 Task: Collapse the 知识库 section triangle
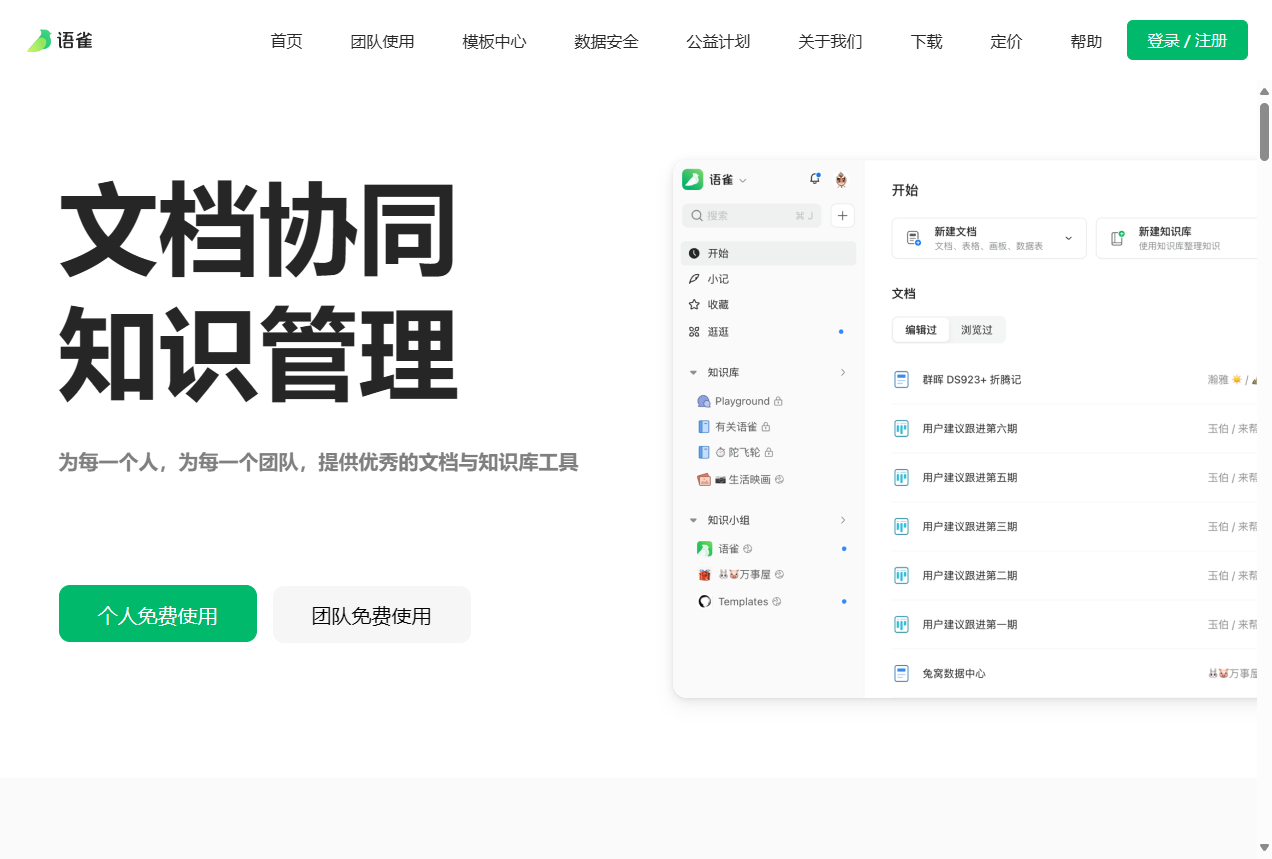693,373
